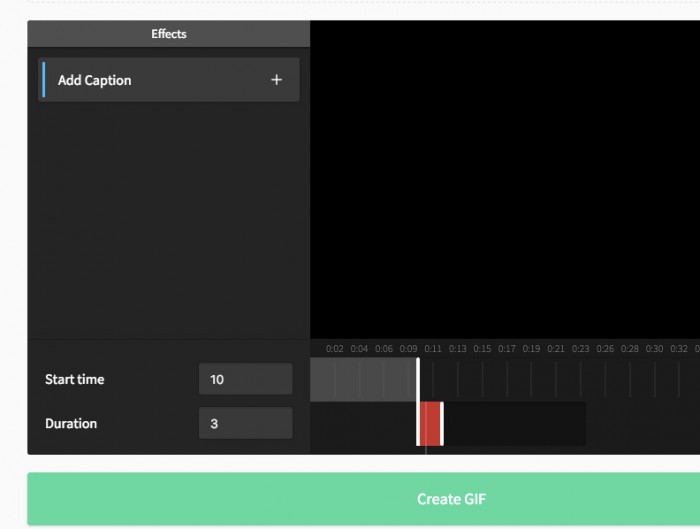The width and height of the screenshot is (700, 529).
Task: Click the Duration input field
Action: (x=246, y=423)
